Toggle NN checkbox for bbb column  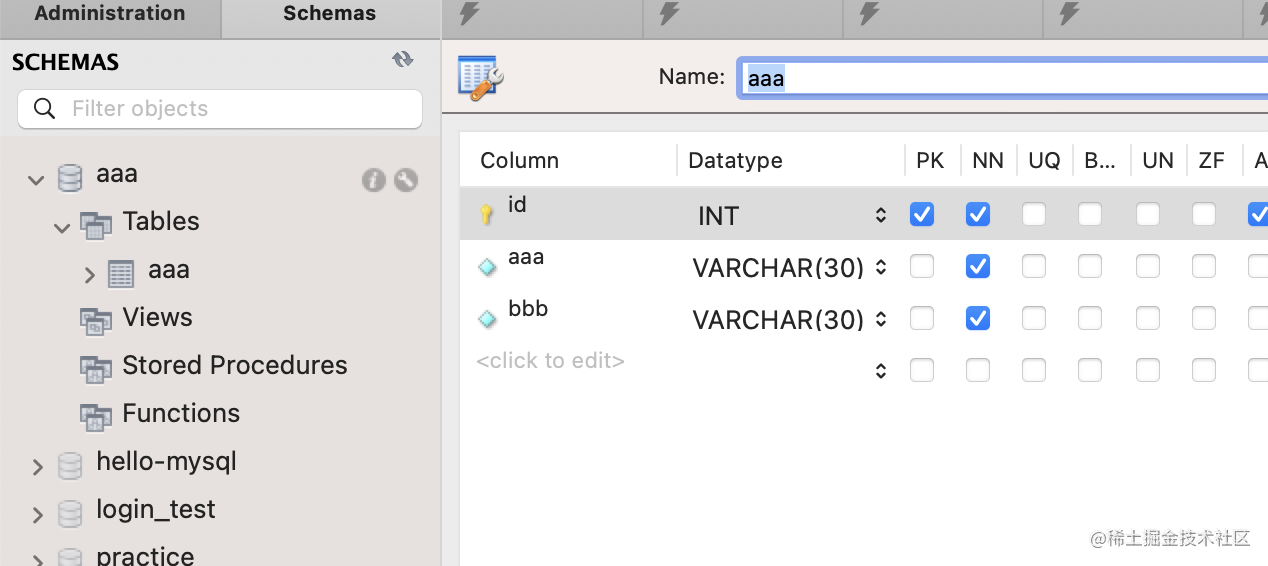(x=978, y=318)
